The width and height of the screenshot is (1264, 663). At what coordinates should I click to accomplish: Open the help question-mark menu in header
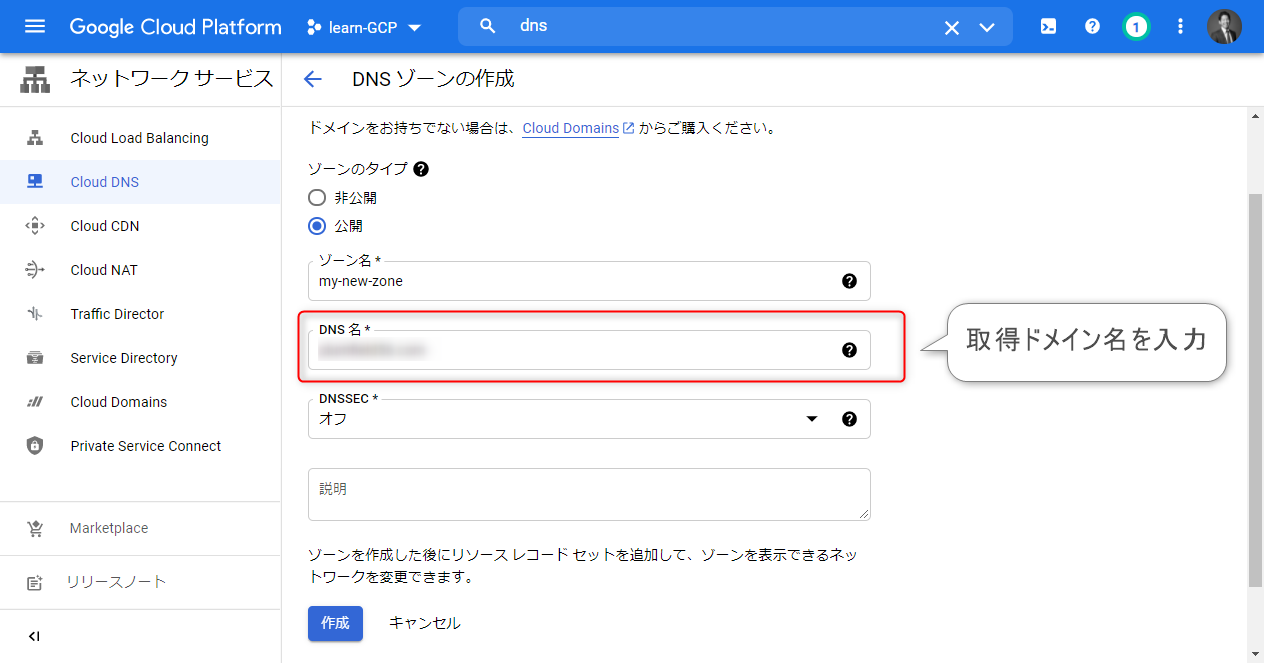[x=1092, y=27]
